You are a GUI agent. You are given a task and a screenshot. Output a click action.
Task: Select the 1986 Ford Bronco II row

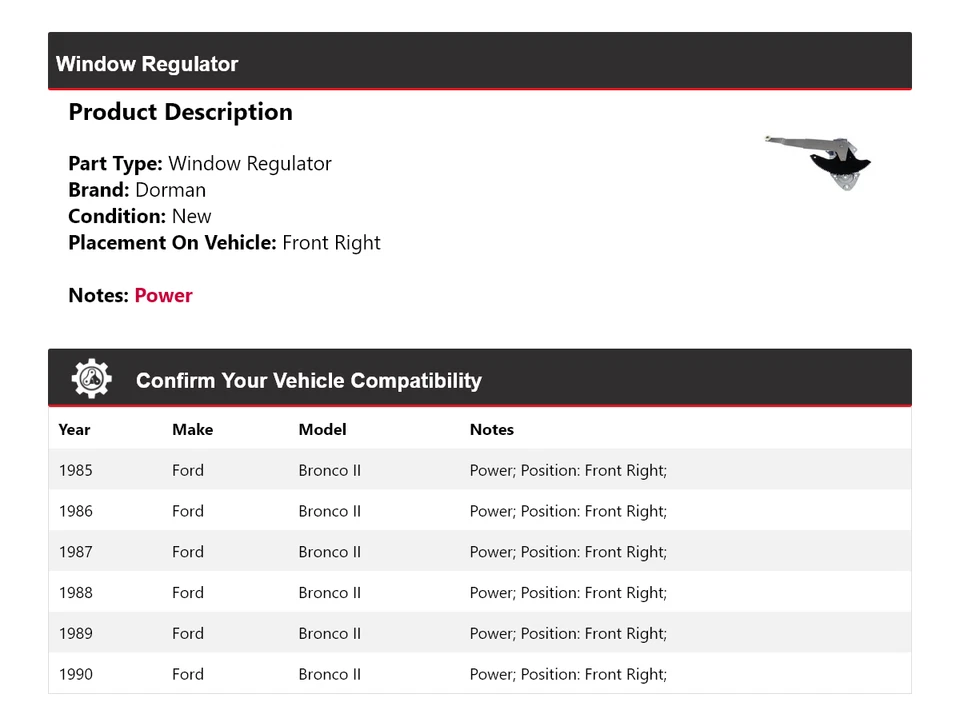480,511
